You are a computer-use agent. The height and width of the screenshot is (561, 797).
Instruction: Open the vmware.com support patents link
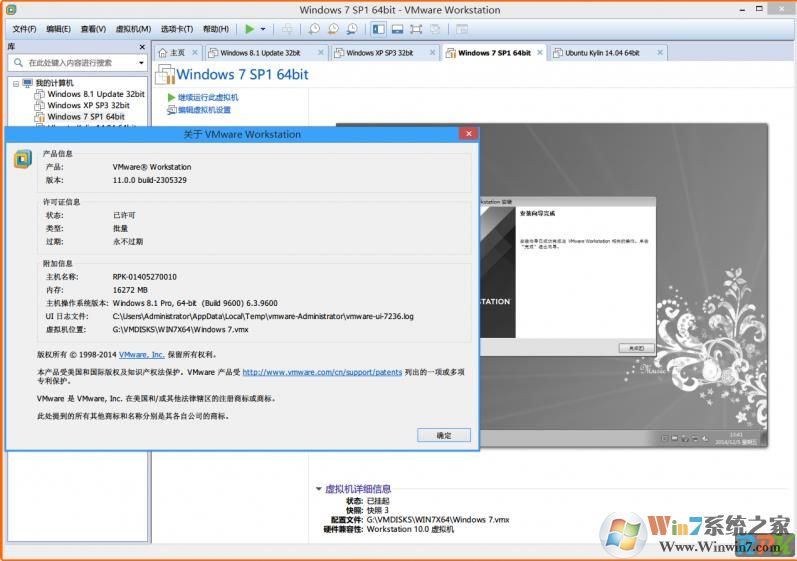(322, 372)
